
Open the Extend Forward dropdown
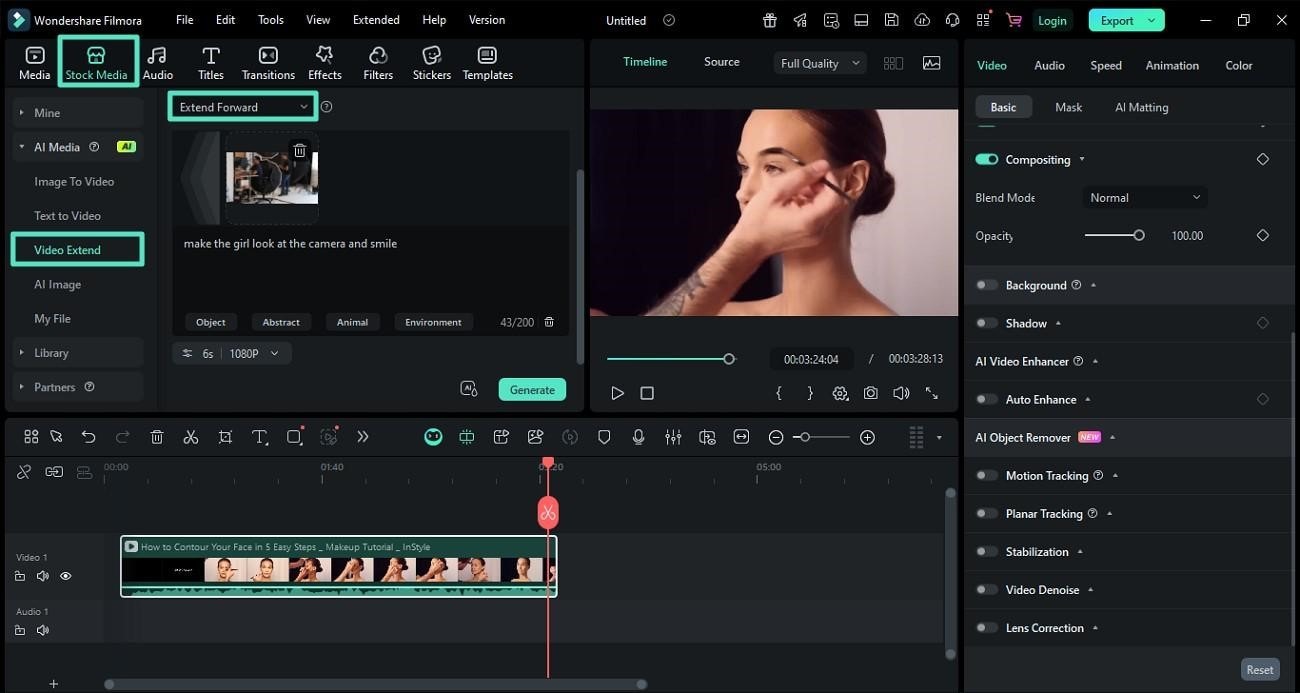[x=242, y=106]
